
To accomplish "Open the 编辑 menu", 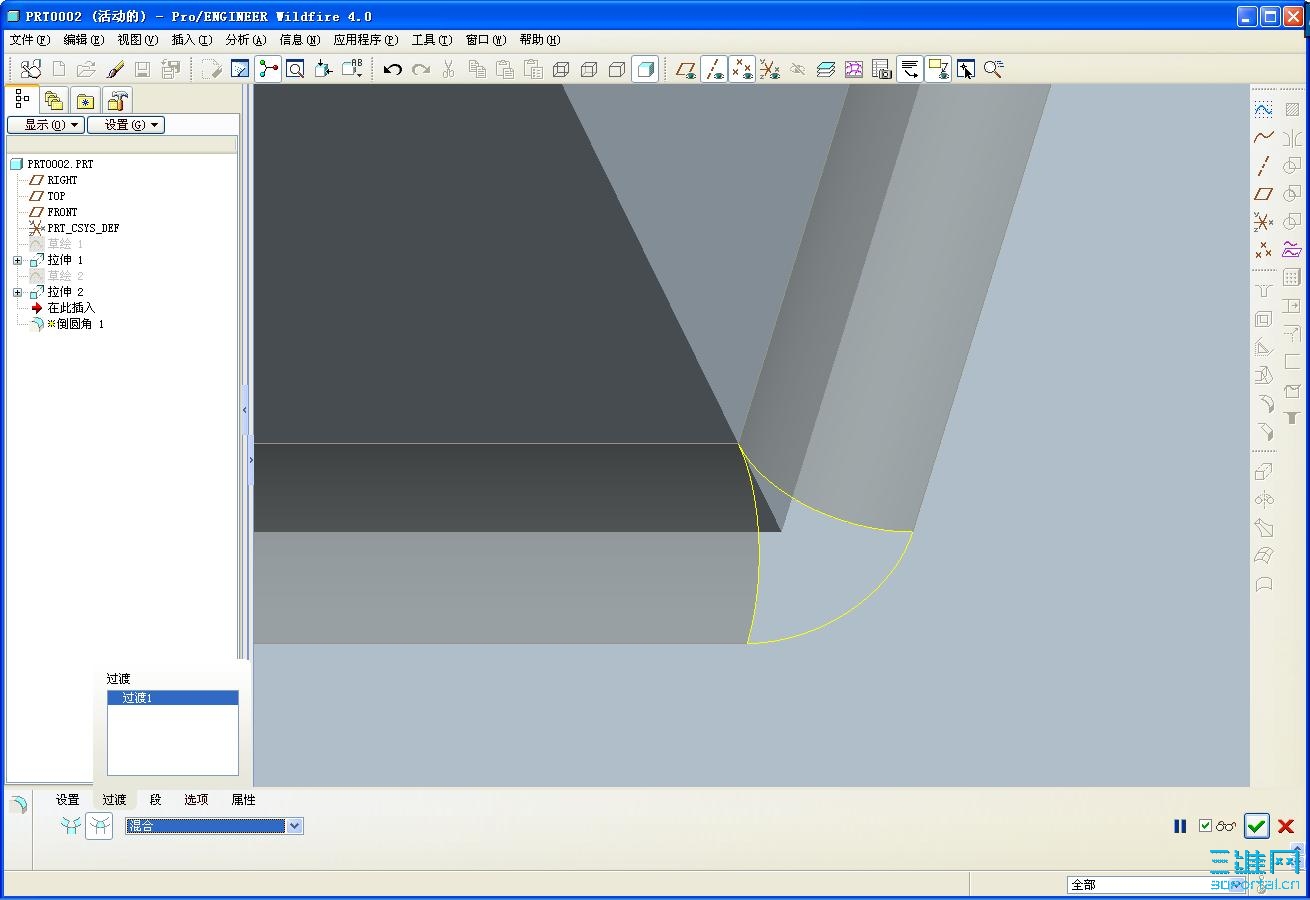I will (x=83, y=40).
